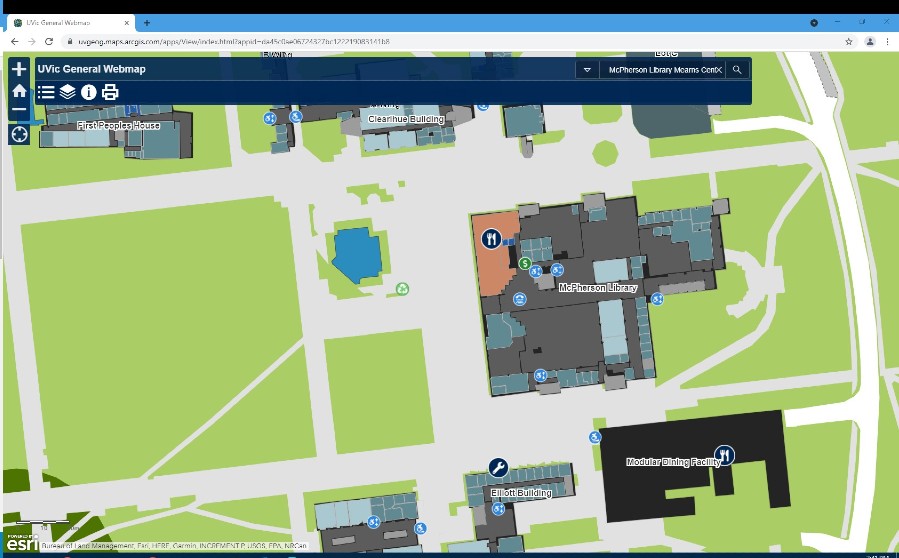
Task: Click the UVic General Webmap title
Action: [92, 69]
